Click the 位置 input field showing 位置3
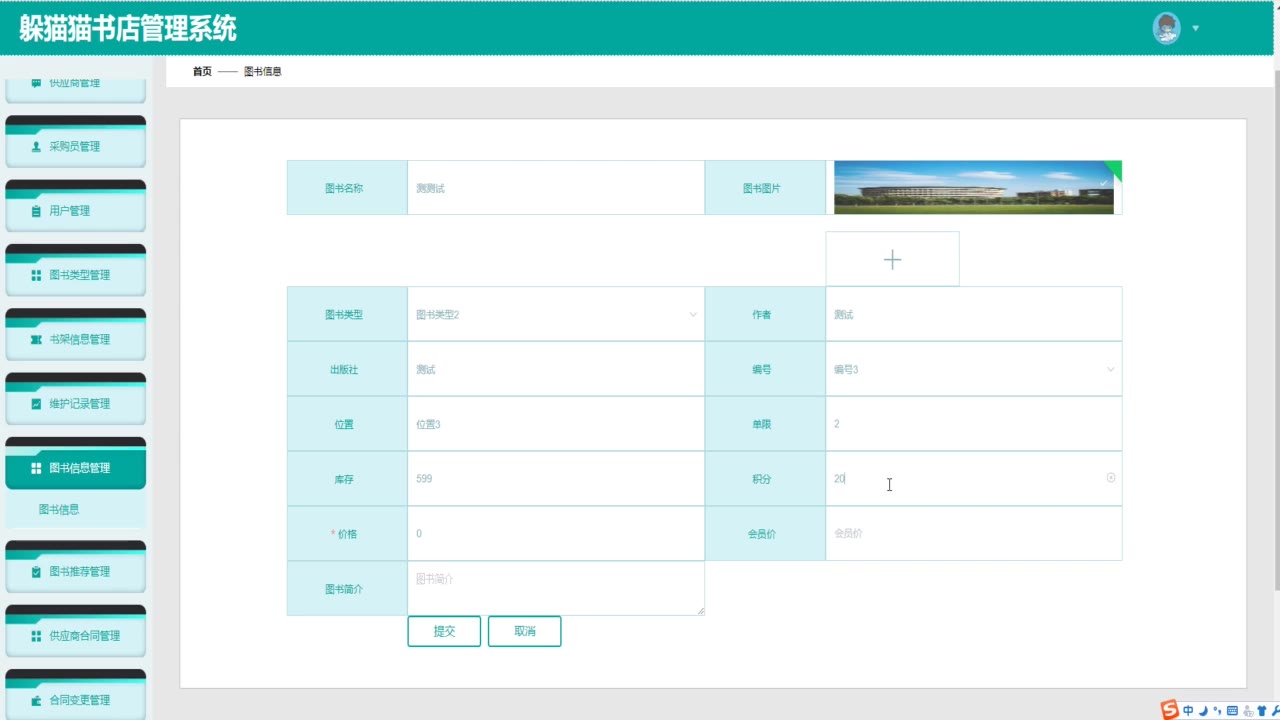Viewport: 1280px width, 720px height. [x=556, y=424]
